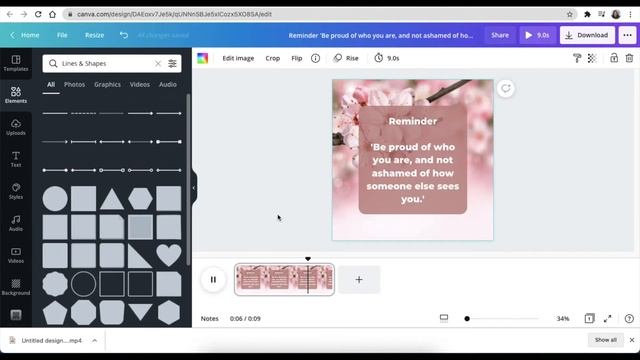
Task: Delete the selected element with trash icon
Action: [x=629, y=58]
